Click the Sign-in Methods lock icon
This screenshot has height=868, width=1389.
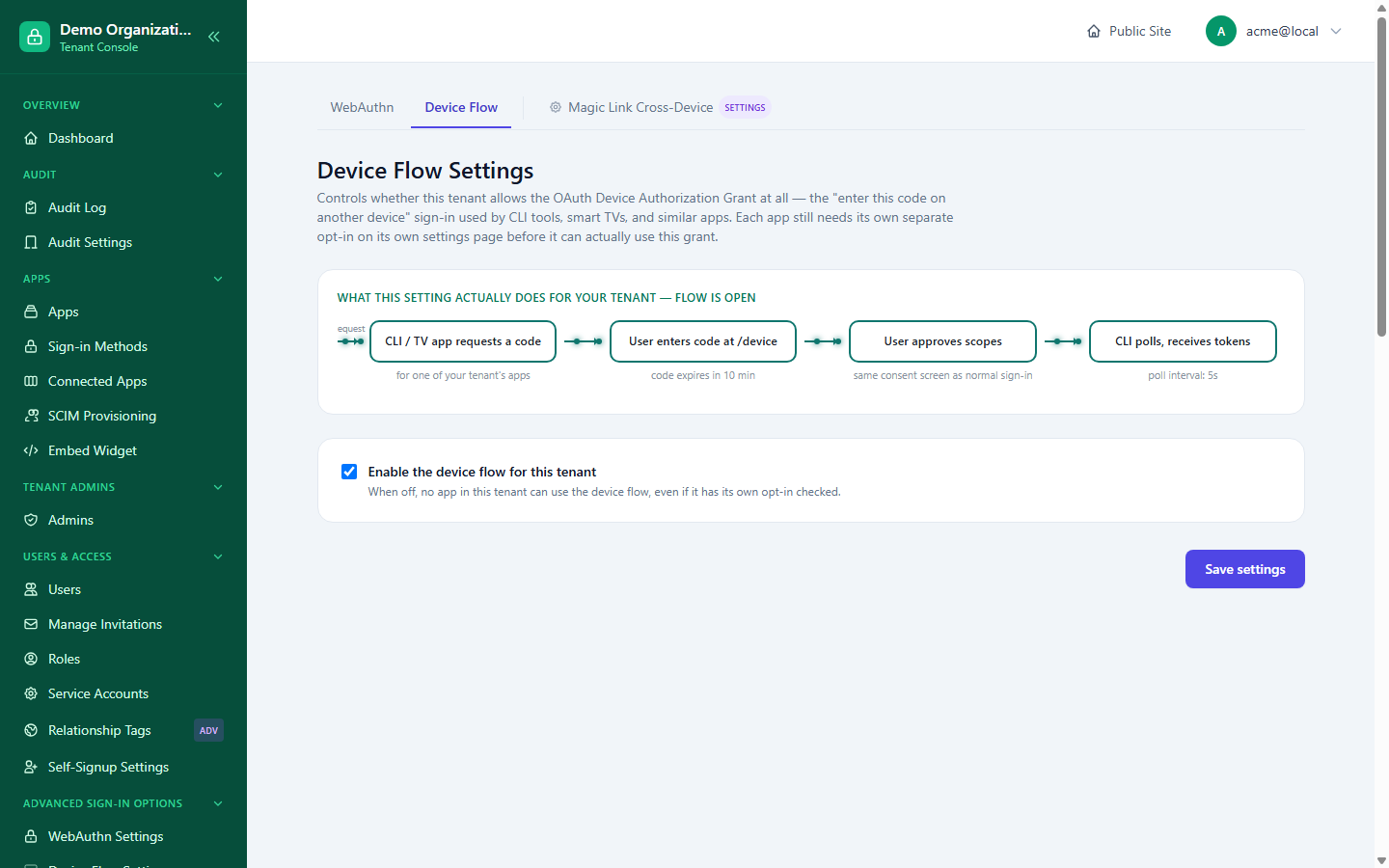point(31,346)
